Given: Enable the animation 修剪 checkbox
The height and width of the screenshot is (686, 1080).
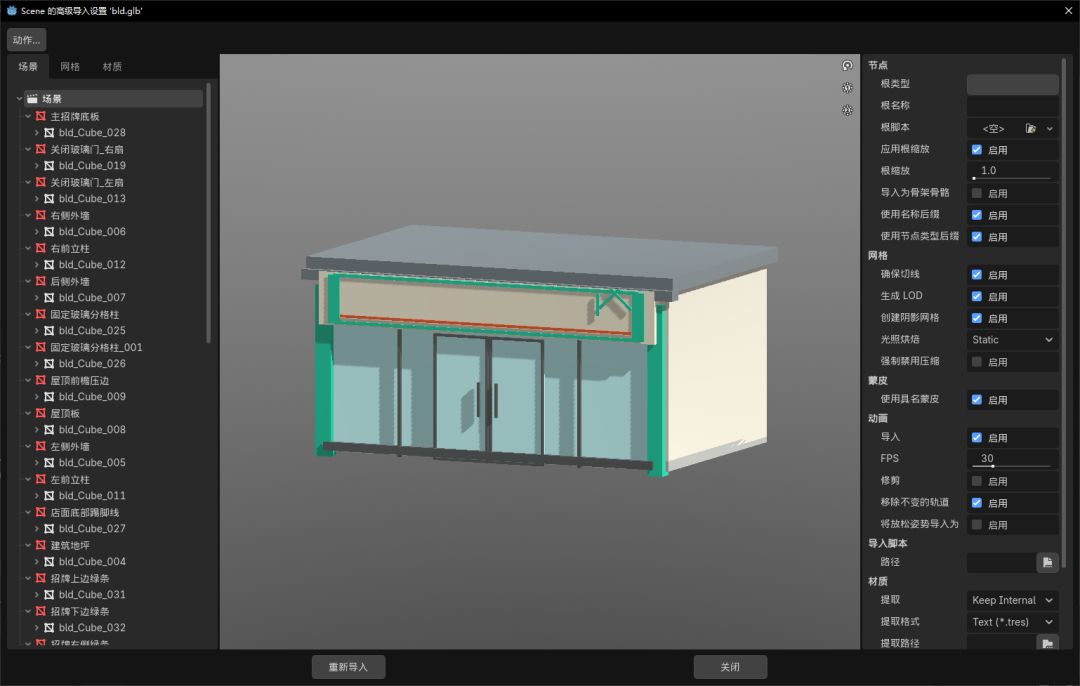Looking at the screenshot, I should (x=977, y=481).
